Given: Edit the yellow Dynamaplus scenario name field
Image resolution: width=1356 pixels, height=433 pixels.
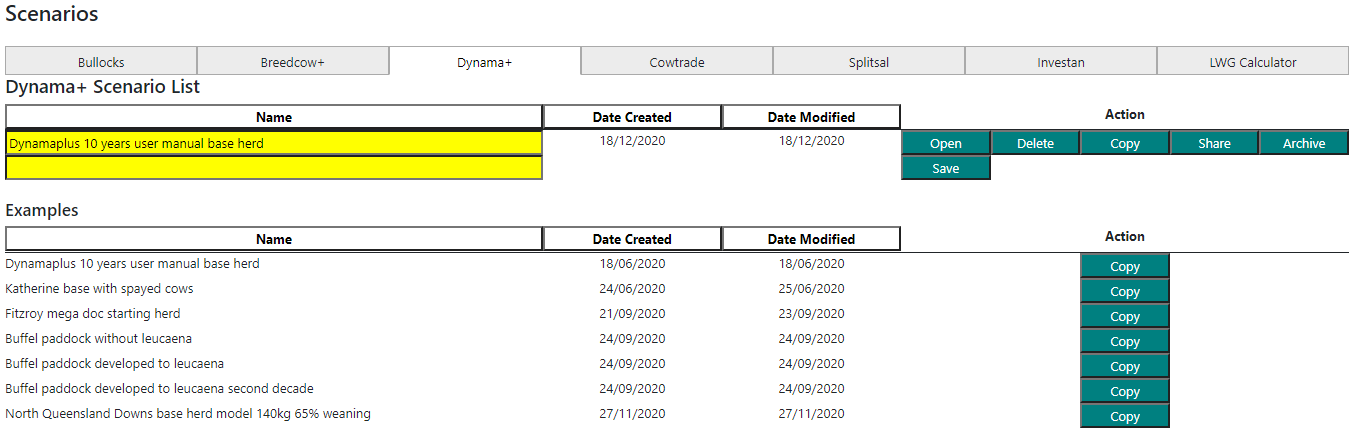Looking at the screenshot, I should [x=274, y=143].
